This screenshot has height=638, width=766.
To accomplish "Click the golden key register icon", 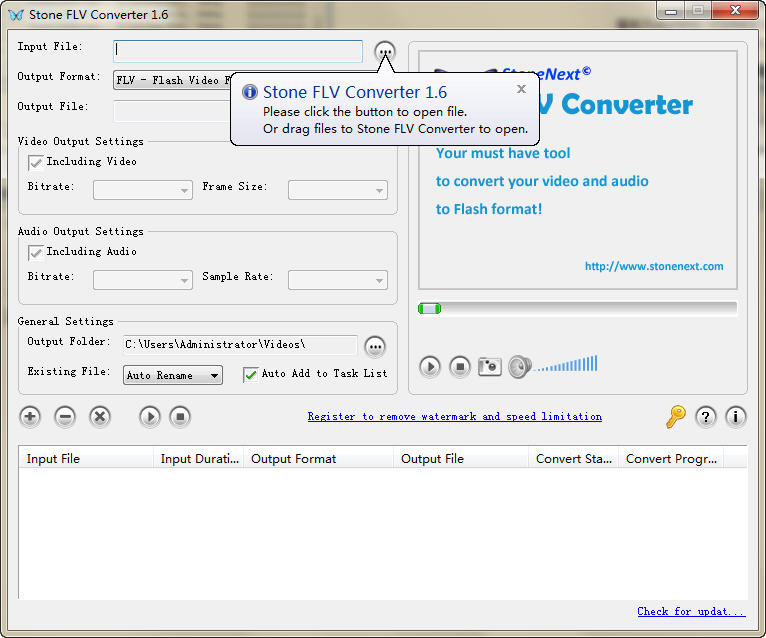I will coord(676,417).
